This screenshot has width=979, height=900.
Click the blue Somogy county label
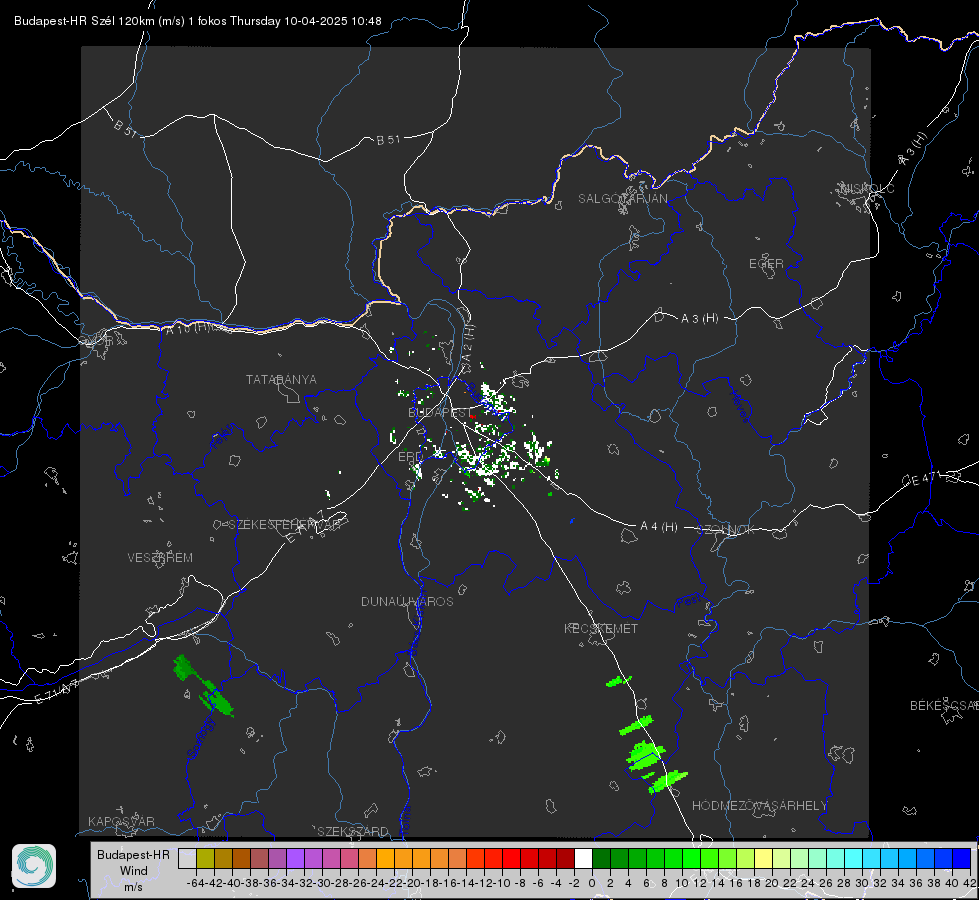click(x=201, y=737)
